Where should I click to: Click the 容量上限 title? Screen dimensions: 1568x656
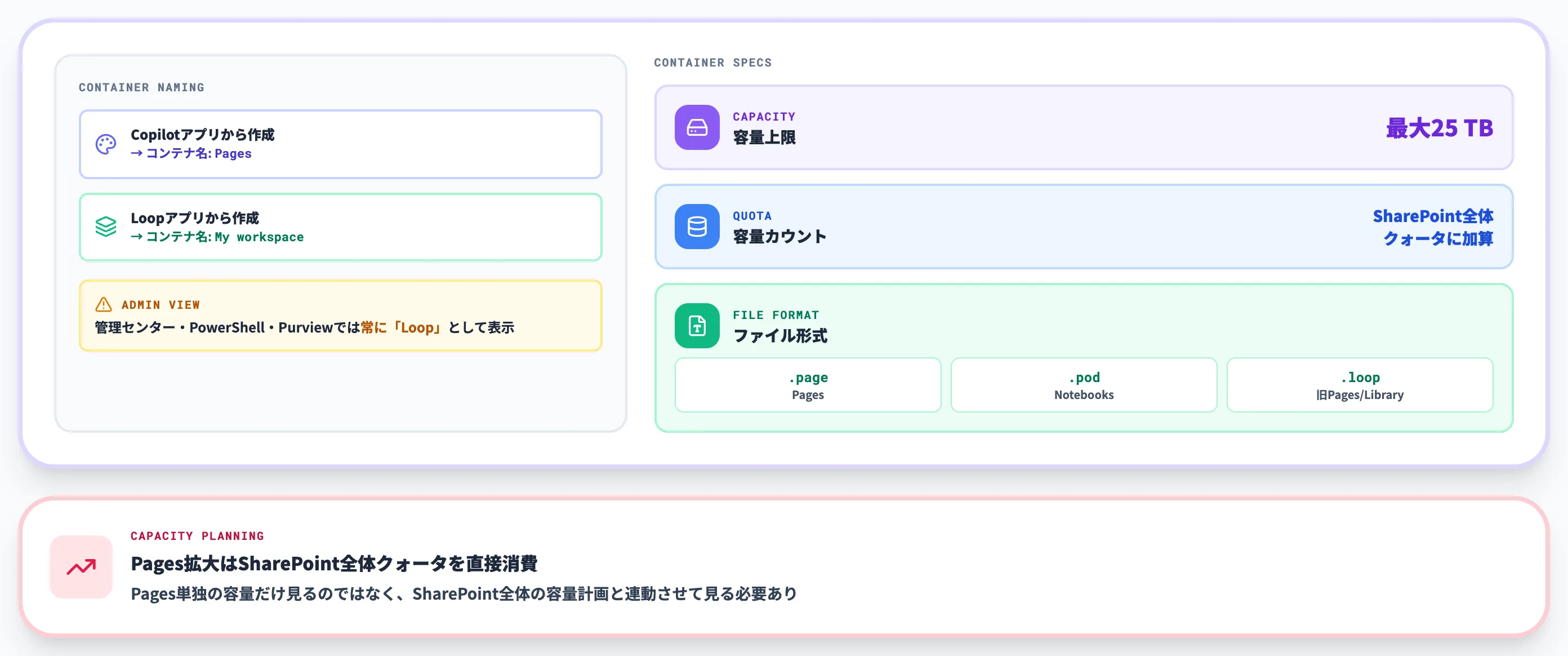tap(764, 138)
